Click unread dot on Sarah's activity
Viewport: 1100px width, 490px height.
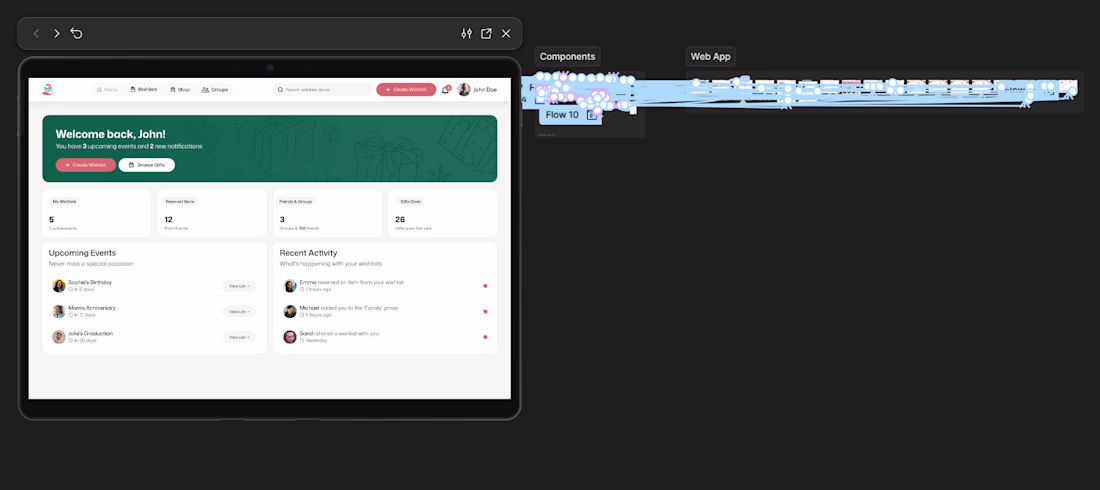point(485,337)
